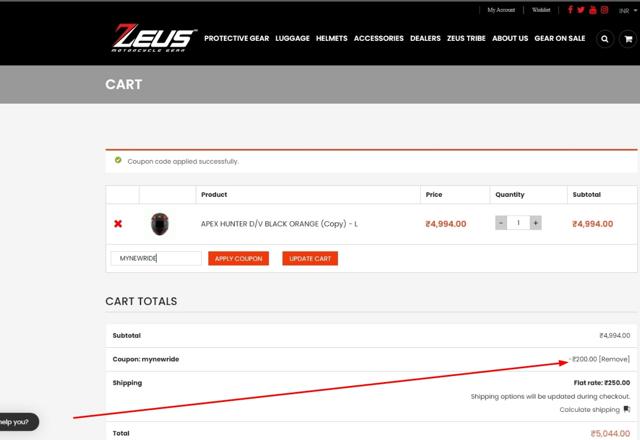Image resolution: width=640 pixels, height=440 pixels.
Task: Click the Flat rate ₹250.00 text
Action: (602, 383)
